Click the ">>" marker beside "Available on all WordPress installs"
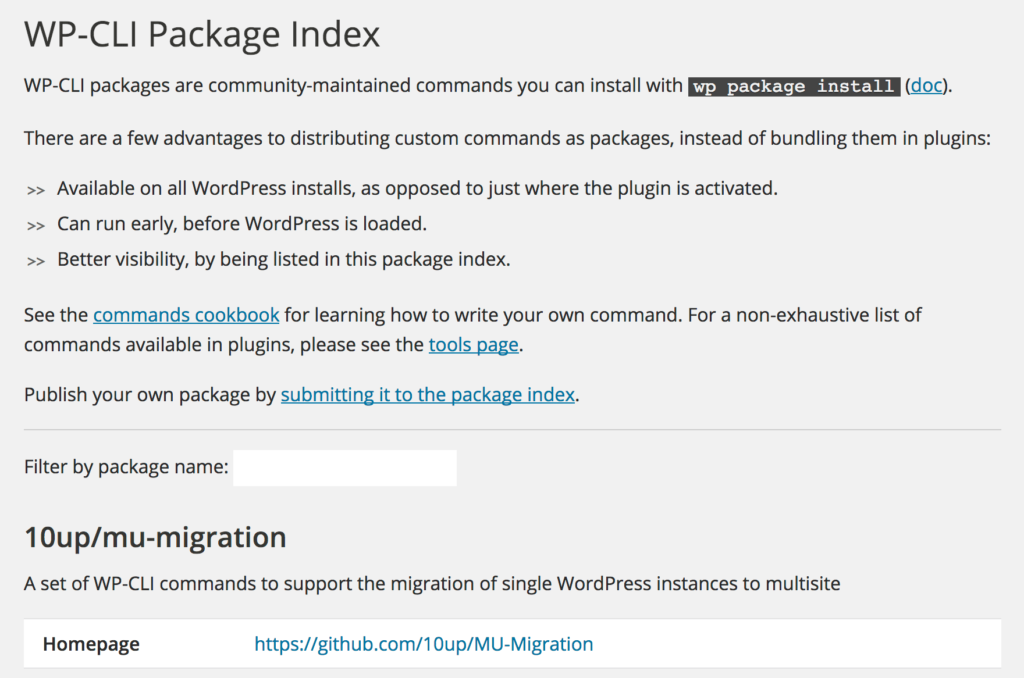The image size is (1024, 678). (35, 188)
